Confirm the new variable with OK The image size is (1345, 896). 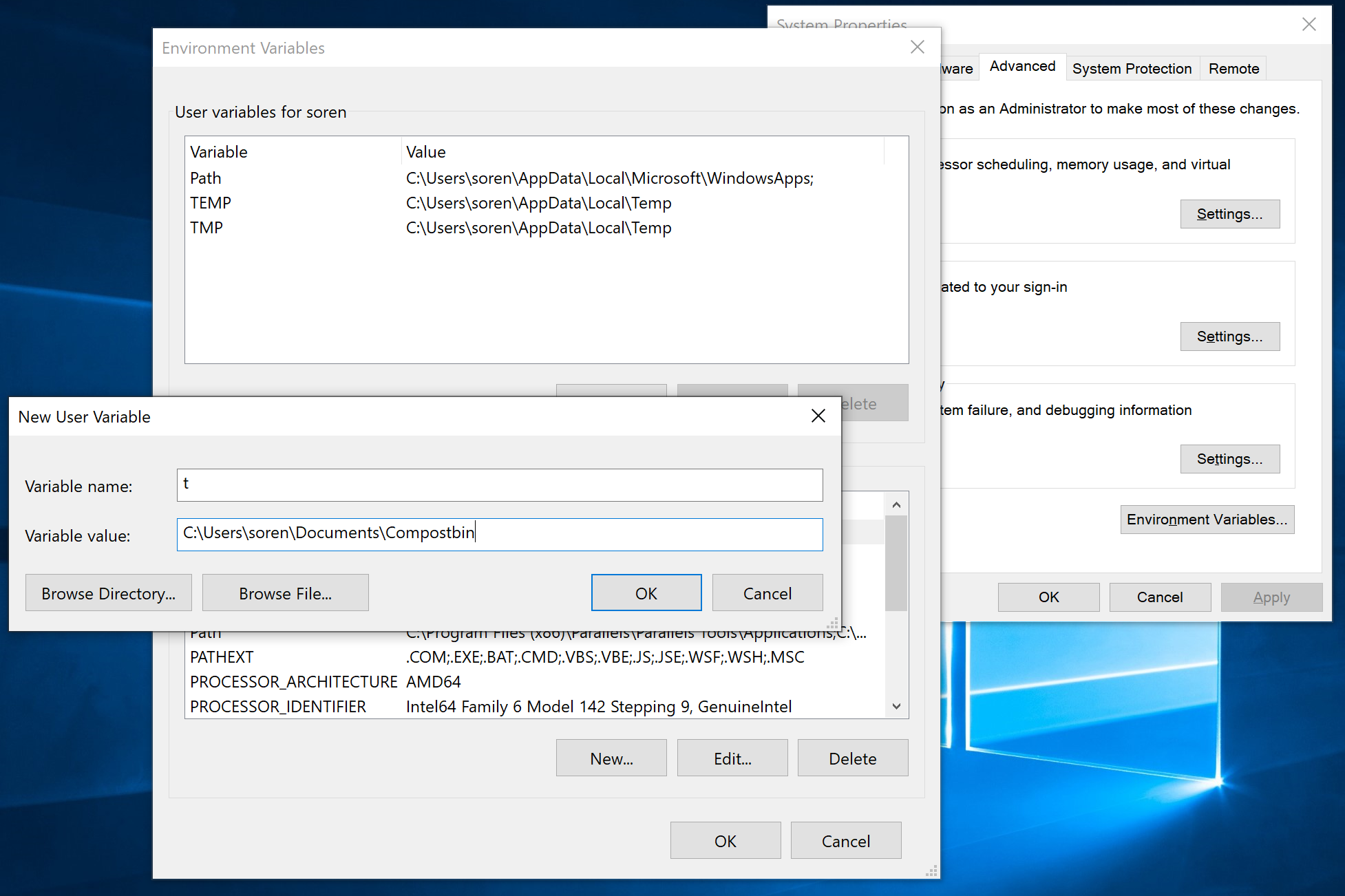pos(646,593)
